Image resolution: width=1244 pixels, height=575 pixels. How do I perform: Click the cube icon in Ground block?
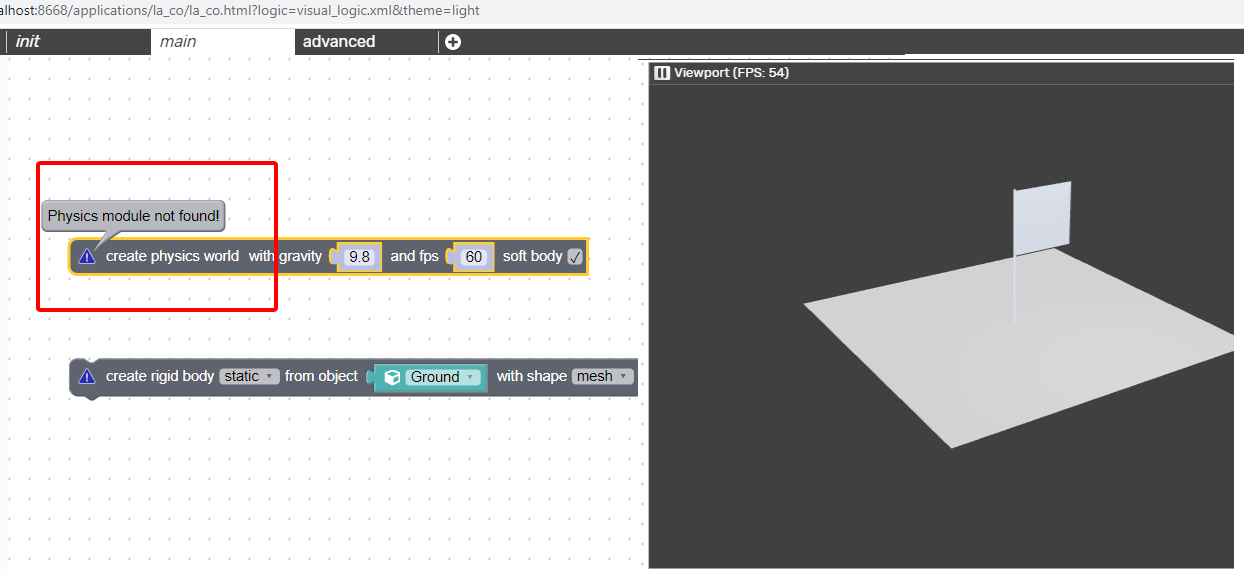392,377
